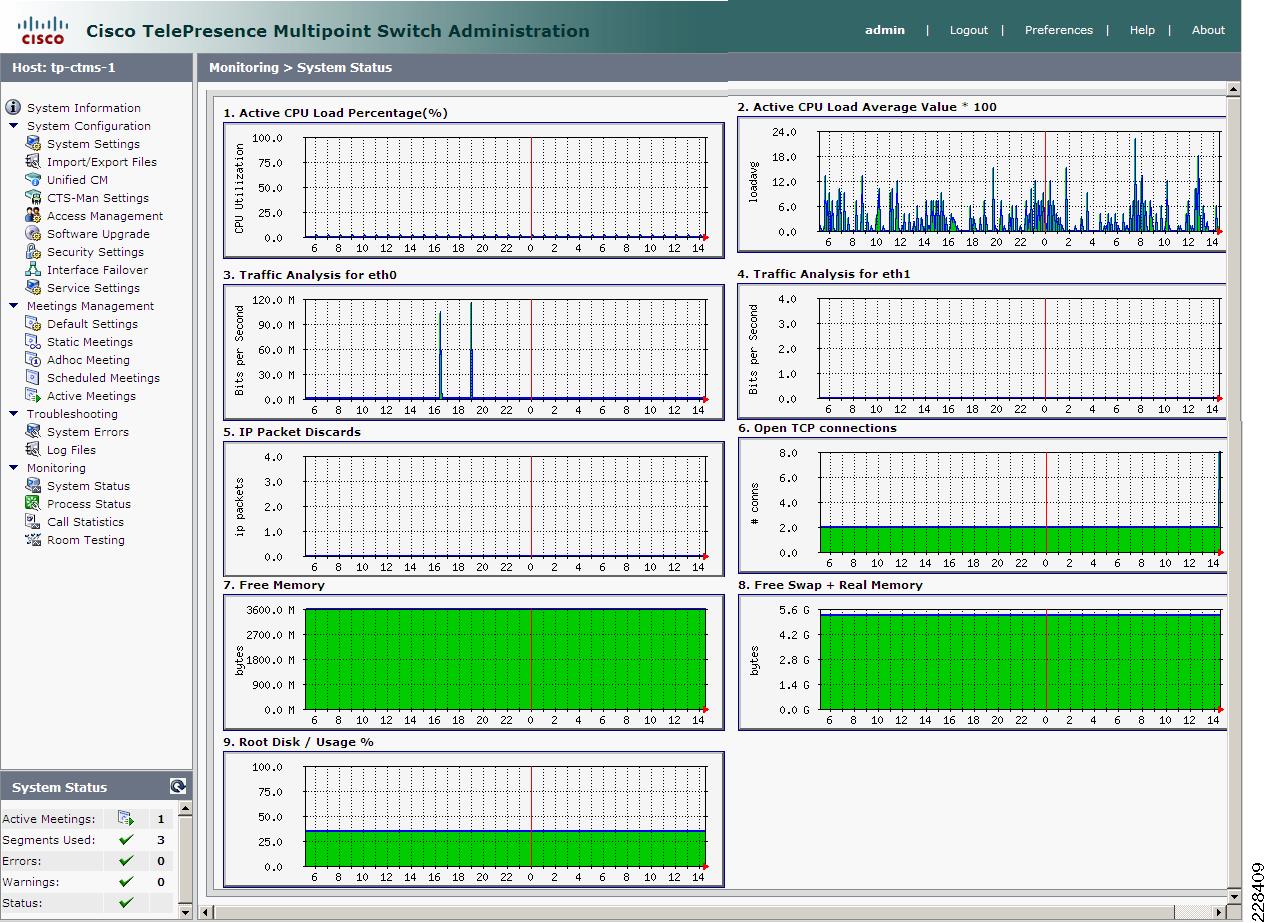This screenshot has height=923, width=1266.
Task: Open the Help menu item
Action: coord(1142,30)
